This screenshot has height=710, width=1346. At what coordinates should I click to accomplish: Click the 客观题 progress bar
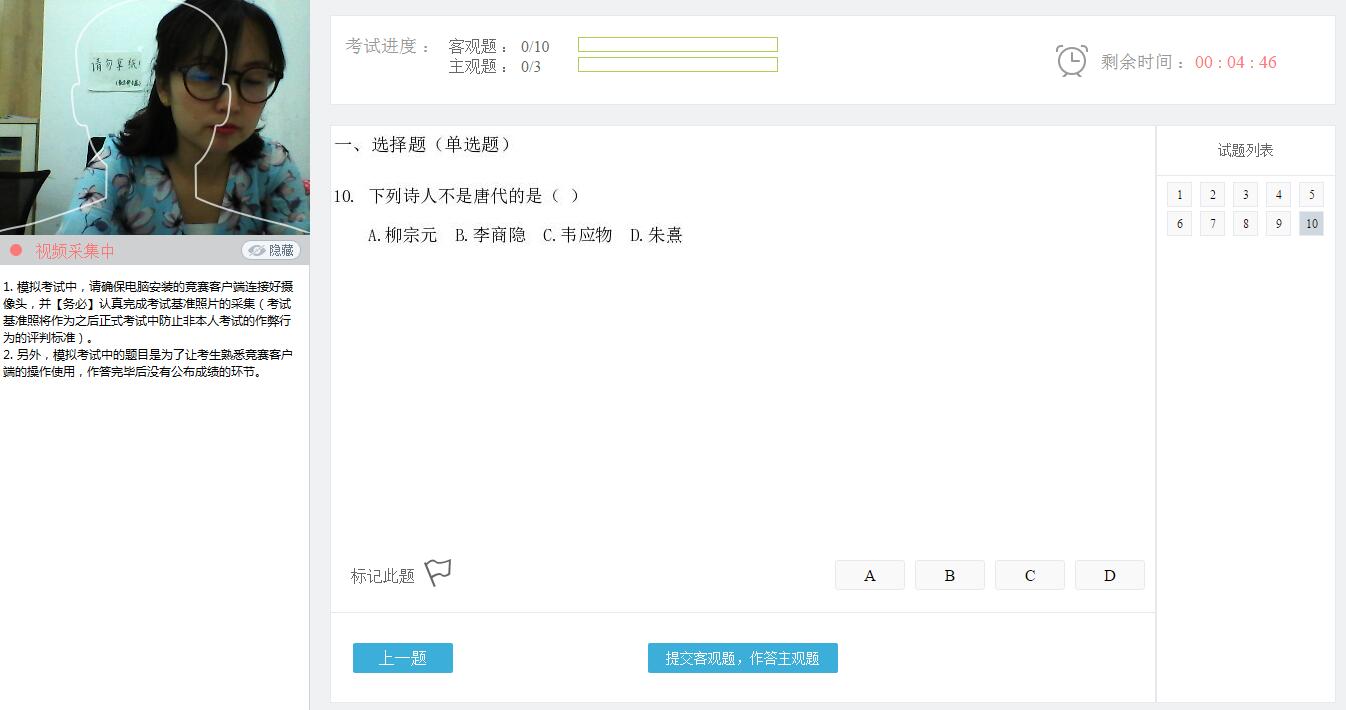pos(678,45)
